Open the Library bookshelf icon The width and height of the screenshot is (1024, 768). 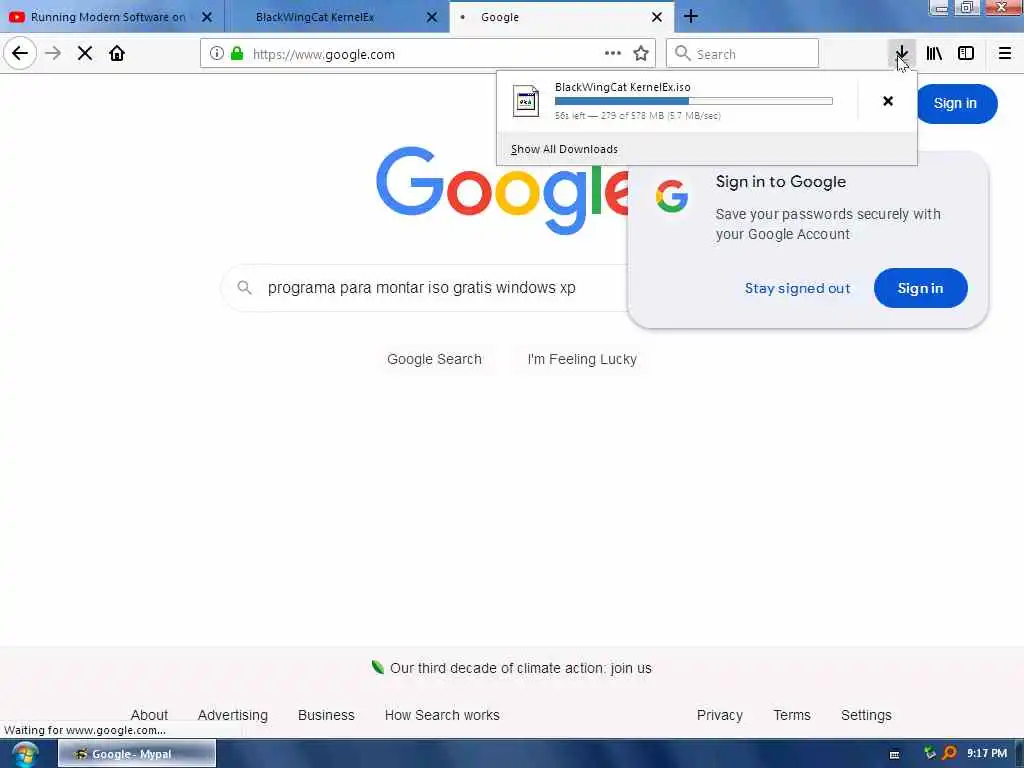click(x=934, y=54)
